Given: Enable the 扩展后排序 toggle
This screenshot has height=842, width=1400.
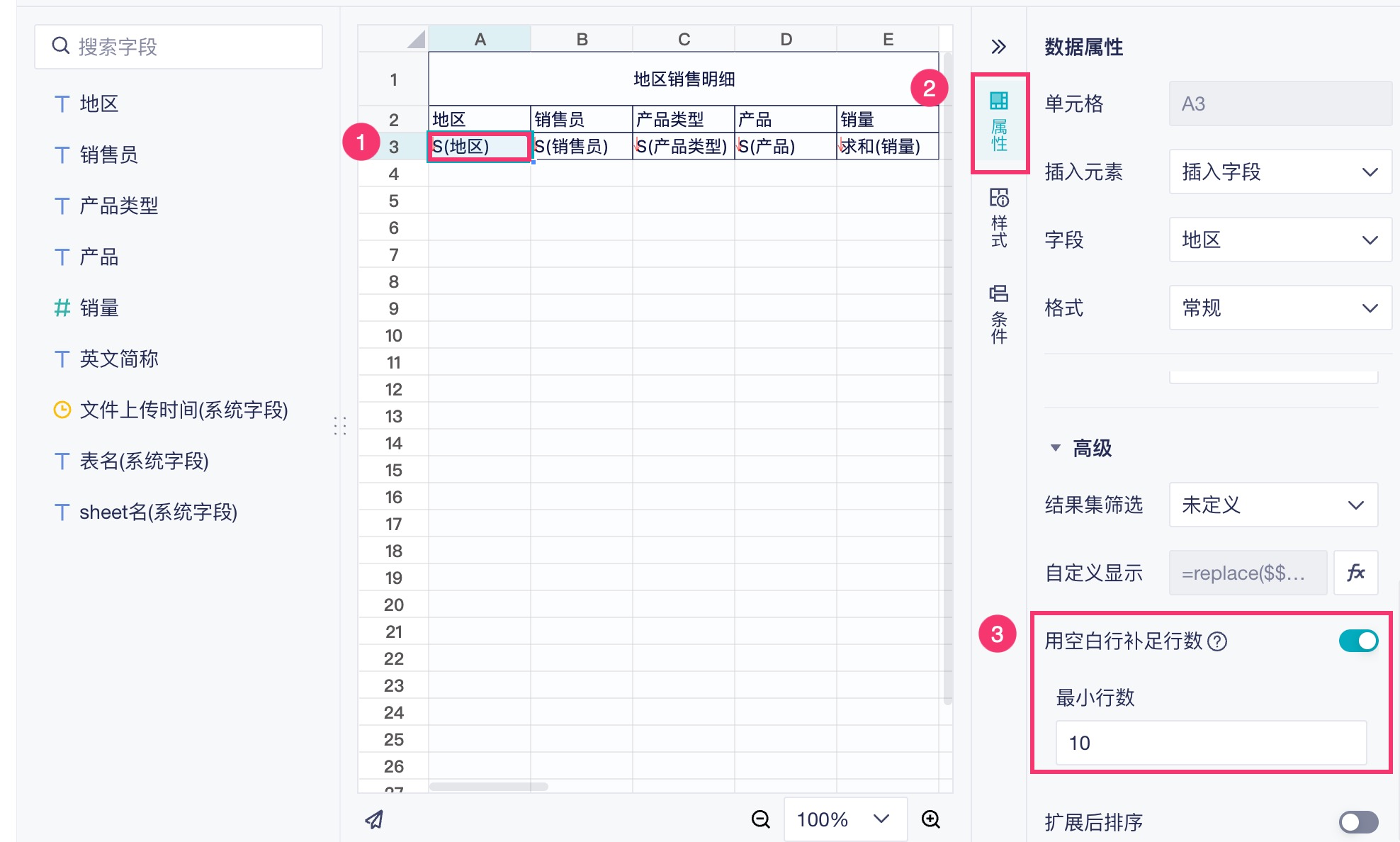Looking at the screenshot, I should click(1357, 821).
